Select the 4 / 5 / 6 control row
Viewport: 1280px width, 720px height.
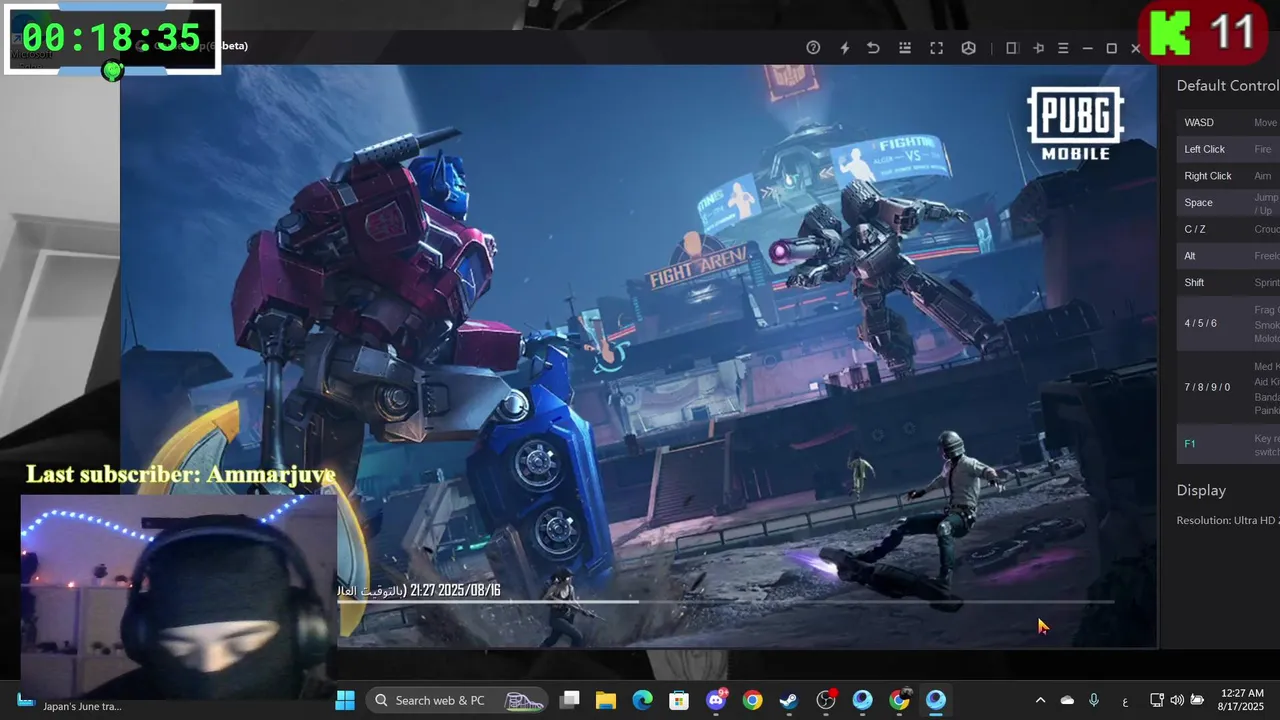pyautogui.click(x=1228, y=323)
